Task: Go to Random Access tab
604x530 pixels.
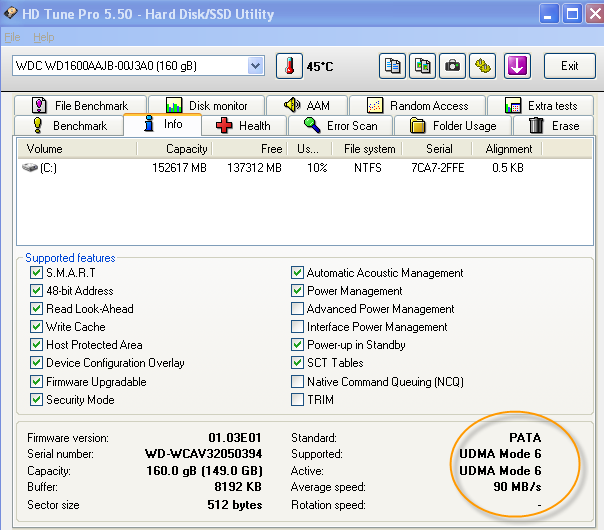Action: [418, 106]
